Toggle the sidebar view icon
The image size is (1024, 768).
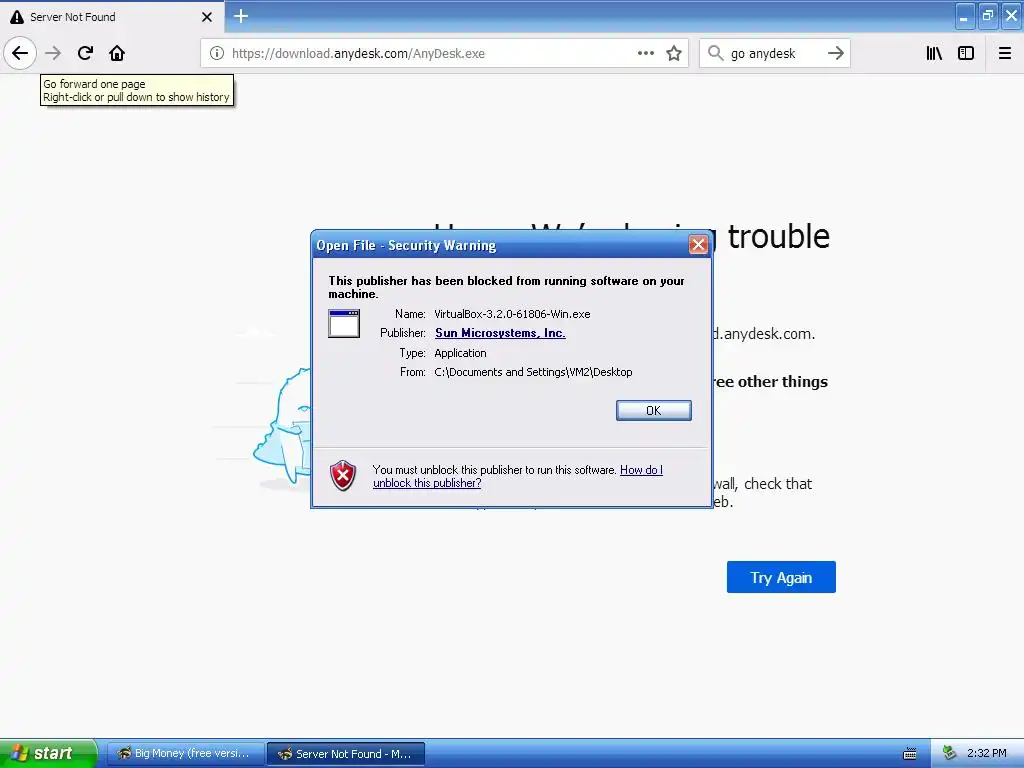(966, 53)
